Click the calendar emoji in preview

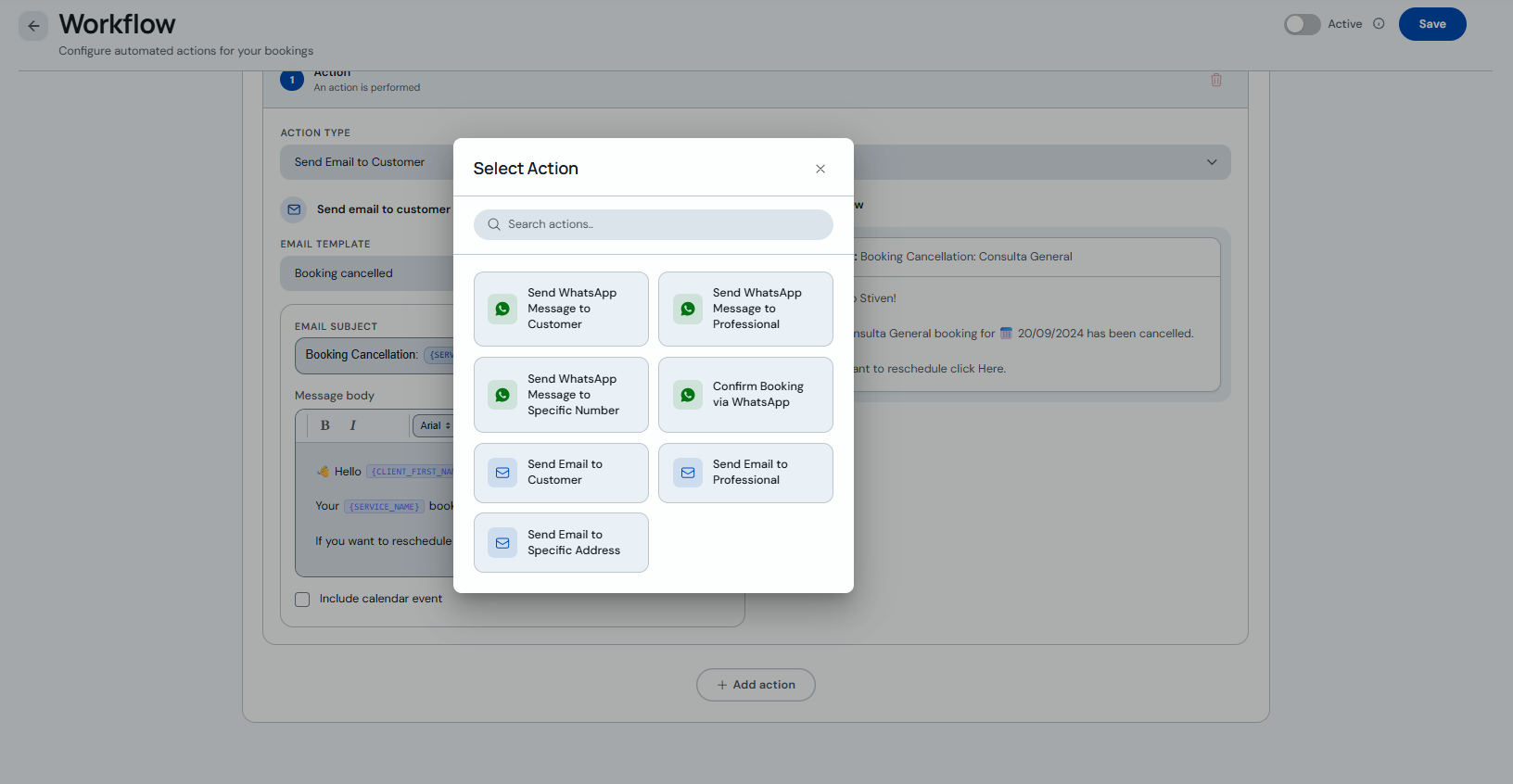[1006, 334]
